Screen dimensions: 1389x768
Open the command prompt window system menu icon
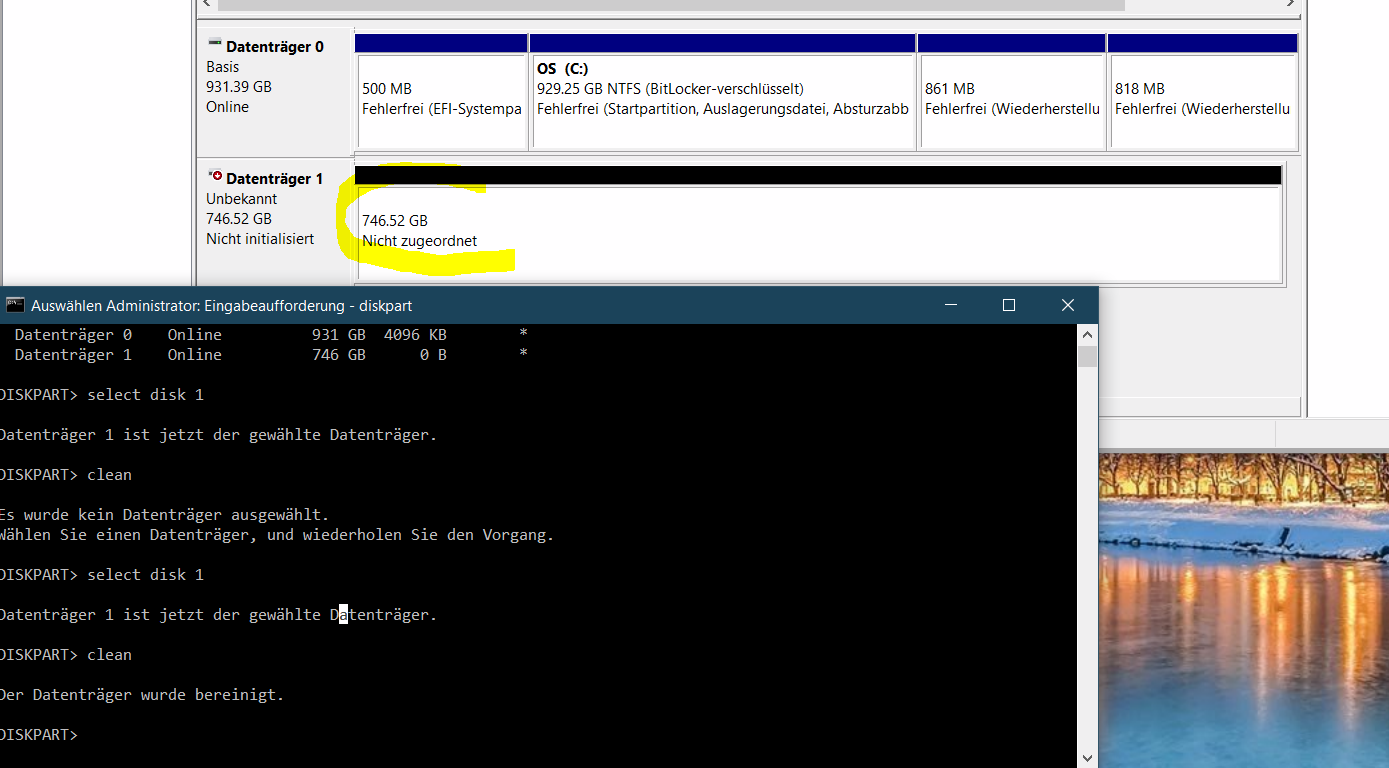click(x=15, y=305)
